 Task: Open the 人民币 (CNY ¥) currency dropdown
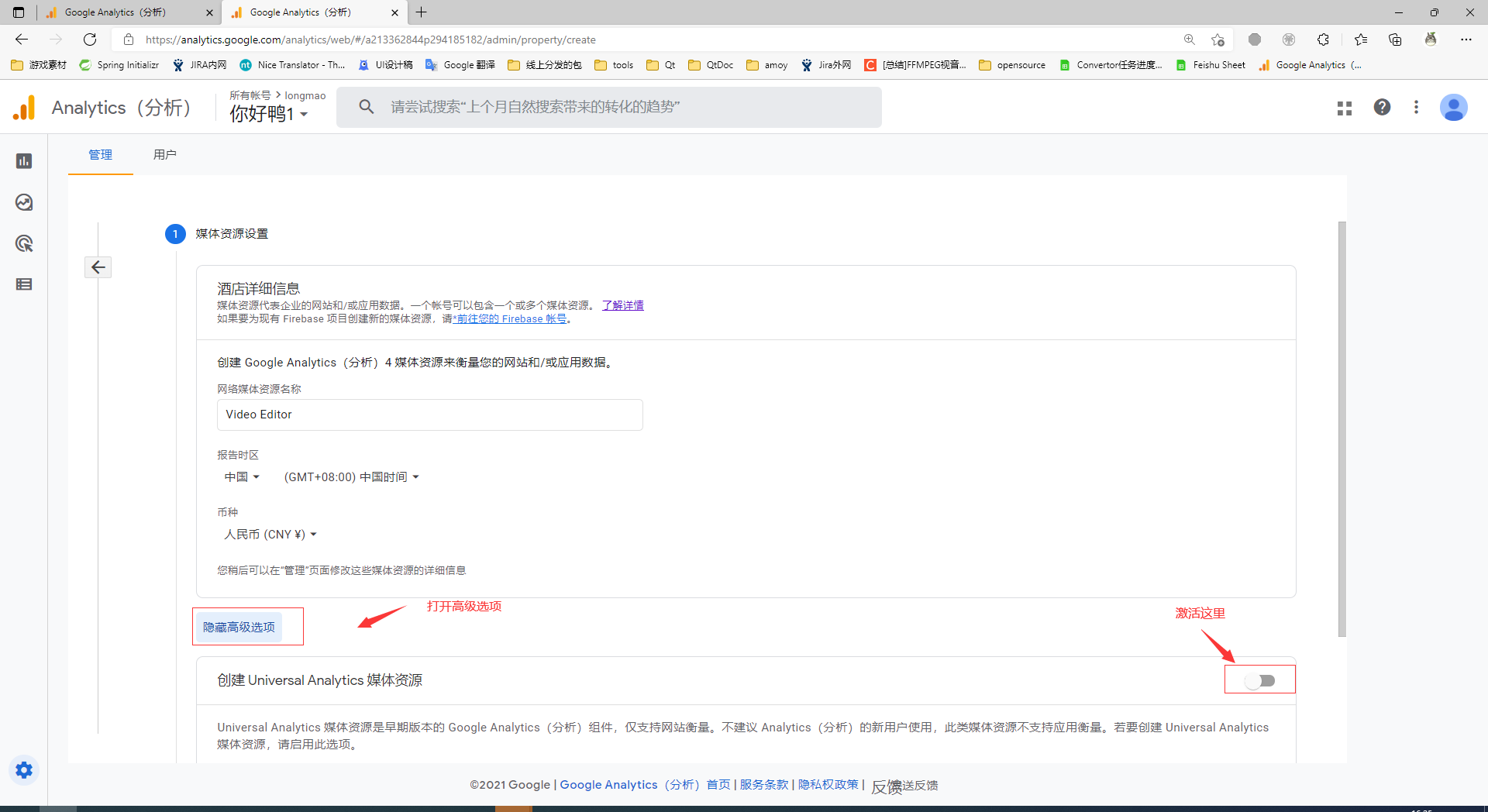[270, 535]
